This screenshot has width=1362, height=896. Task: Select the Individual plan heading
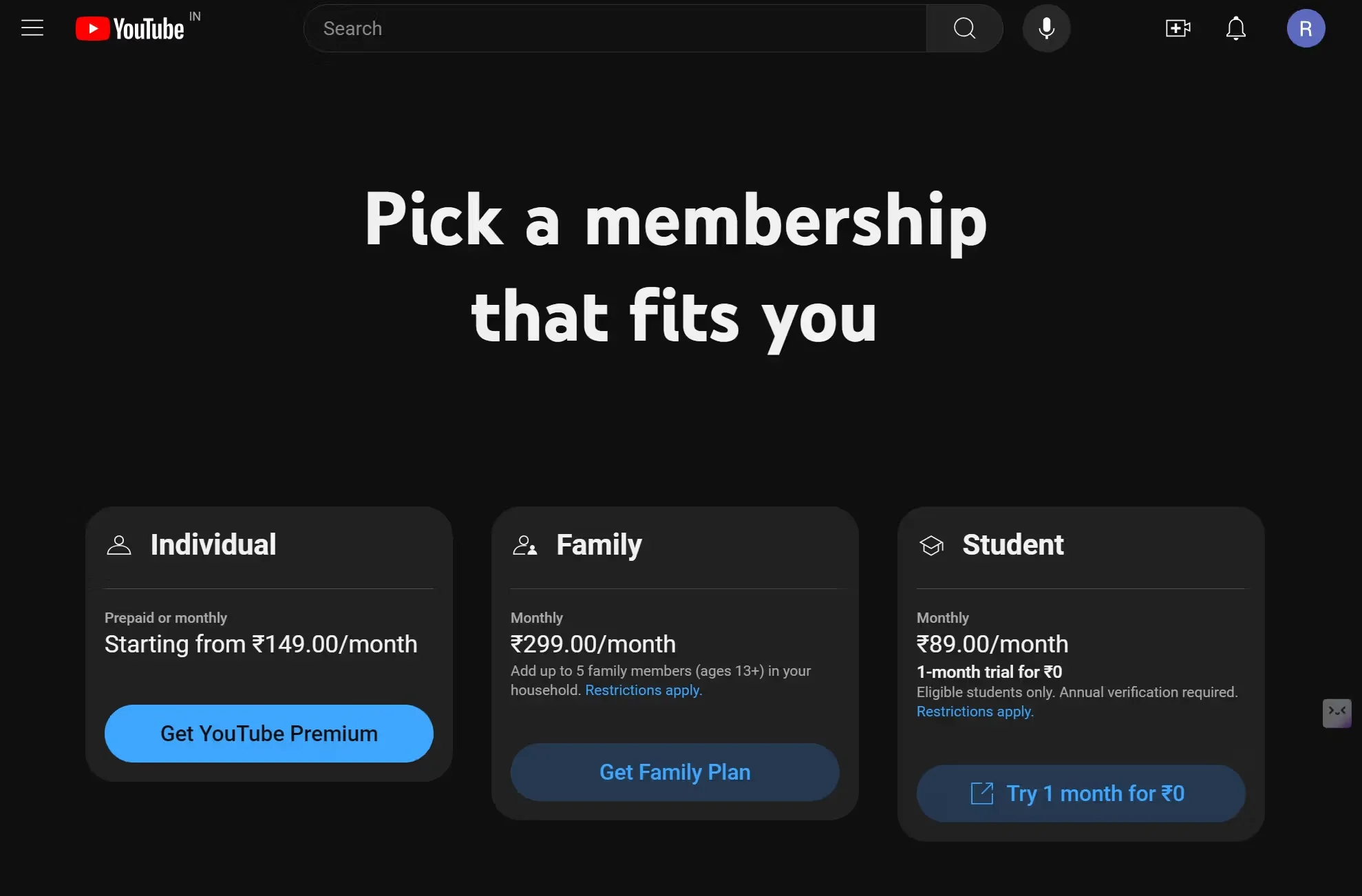click(x=213, y=544)
